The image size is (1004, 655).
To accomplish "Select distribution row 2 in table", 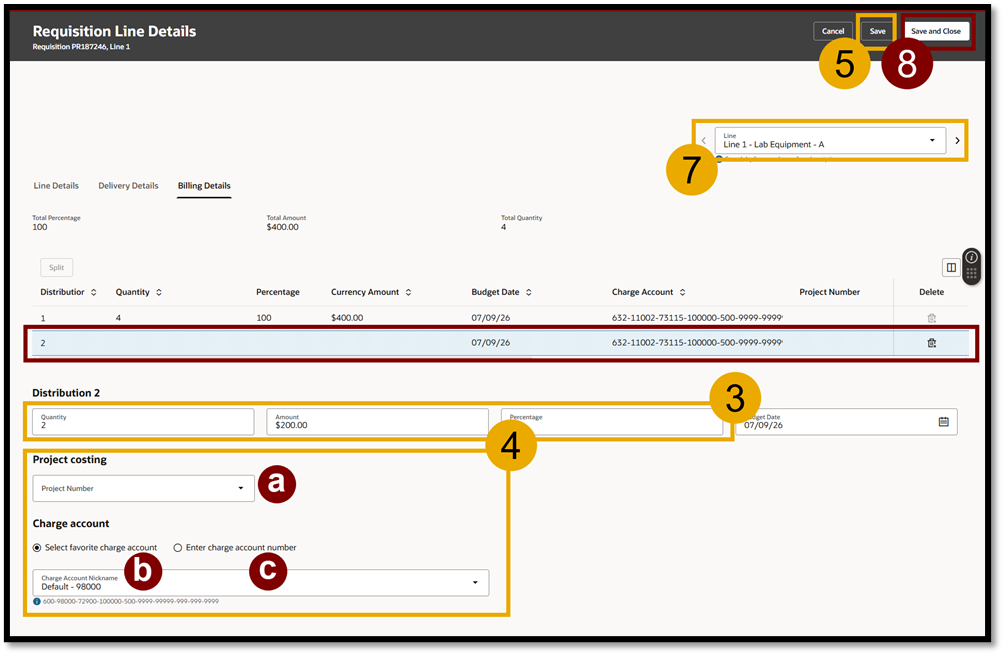I will pos(499,343).
